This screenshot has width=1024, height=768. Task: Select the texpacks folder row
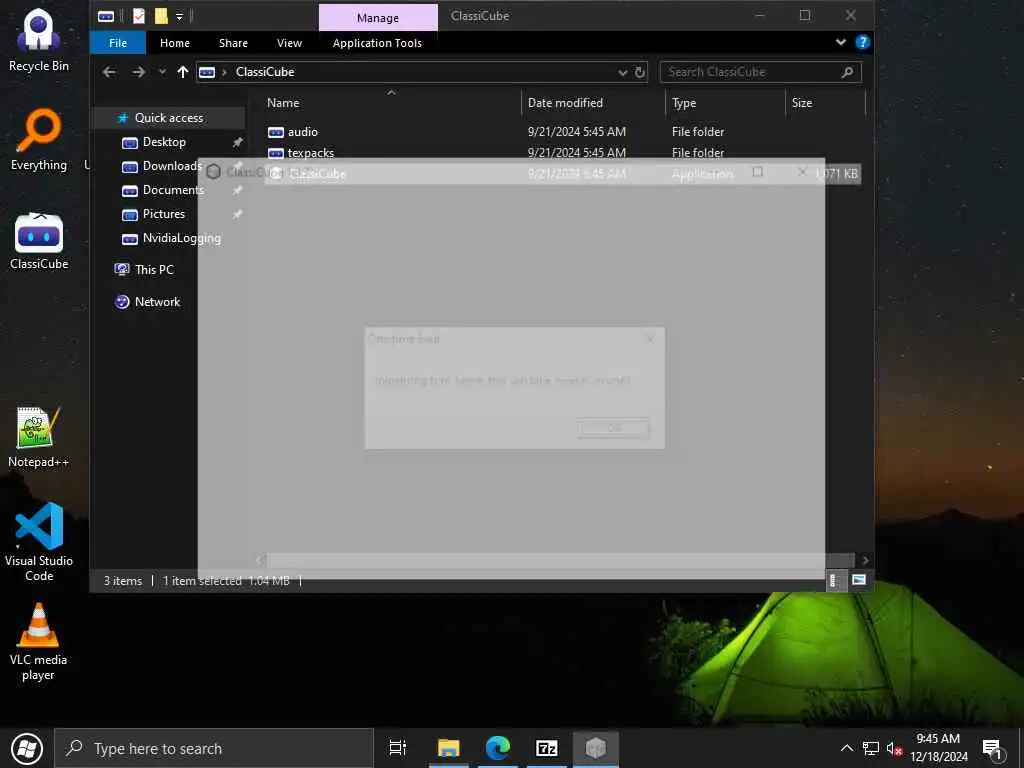pos(562,153)
